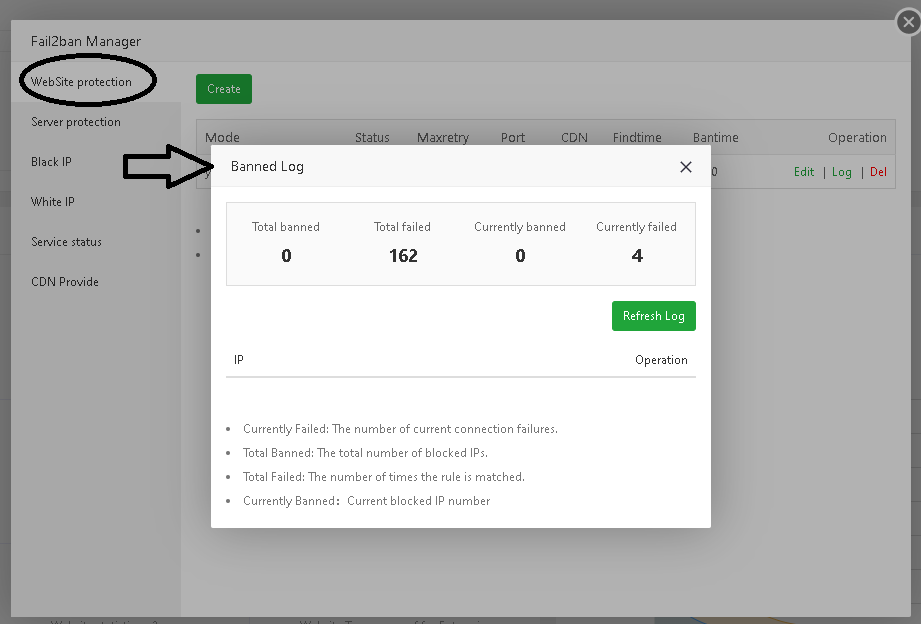921x624 pixels.
Task: Click the Fail2ban Manager title text
Action: click(x=86, y=41)
